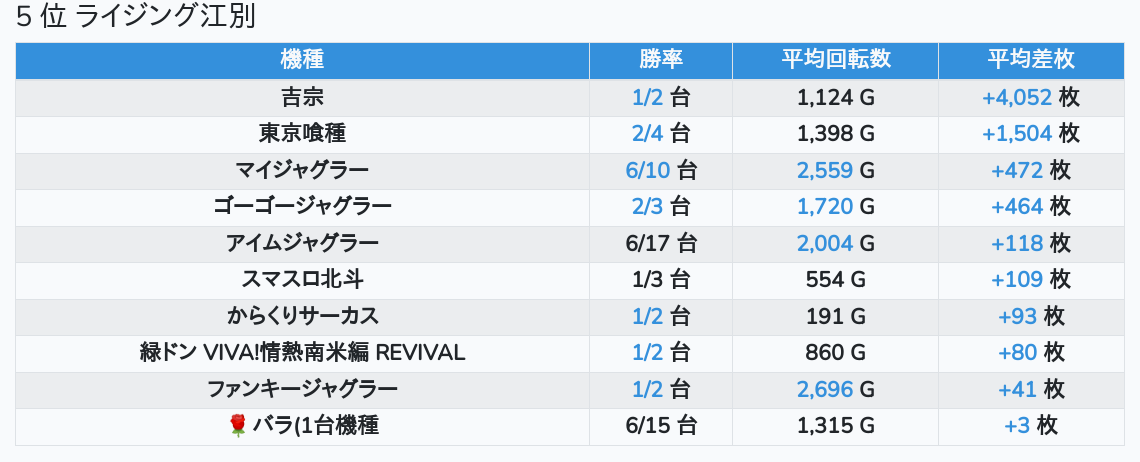Viewport: 1140px width, 462px height.
Task: Click the +1,504 difference for 東京喰種
Action: pyautogui.click(x=1017, y=134)
